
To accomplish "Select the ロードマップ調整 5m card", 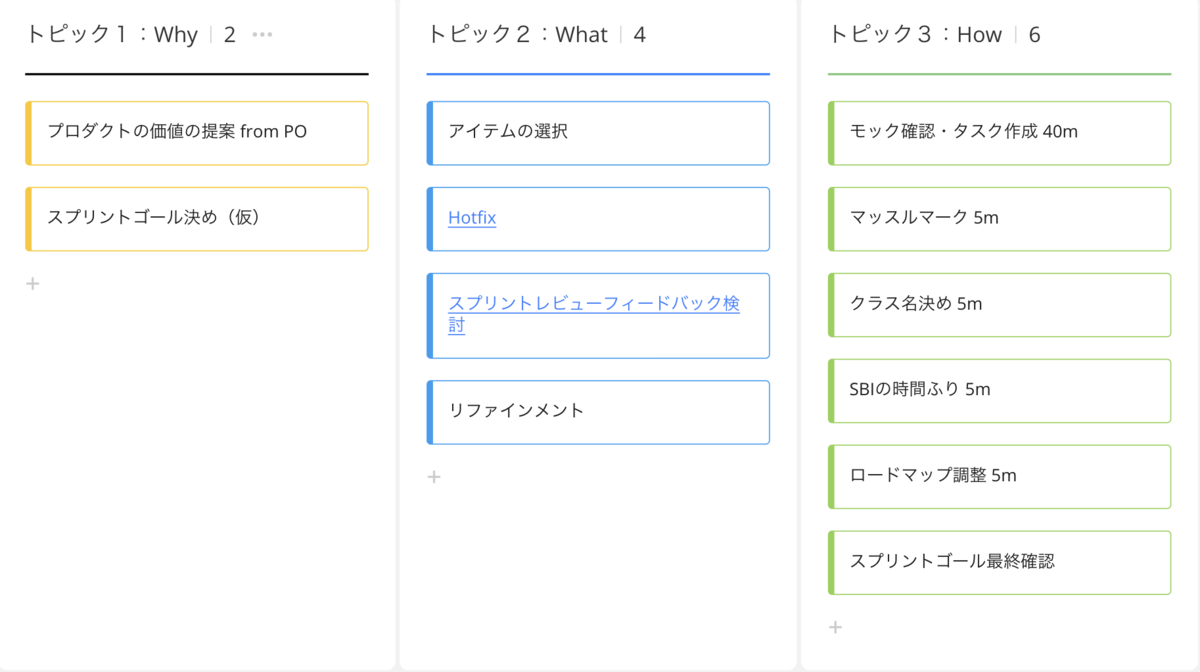I will (x=999, y=477).
